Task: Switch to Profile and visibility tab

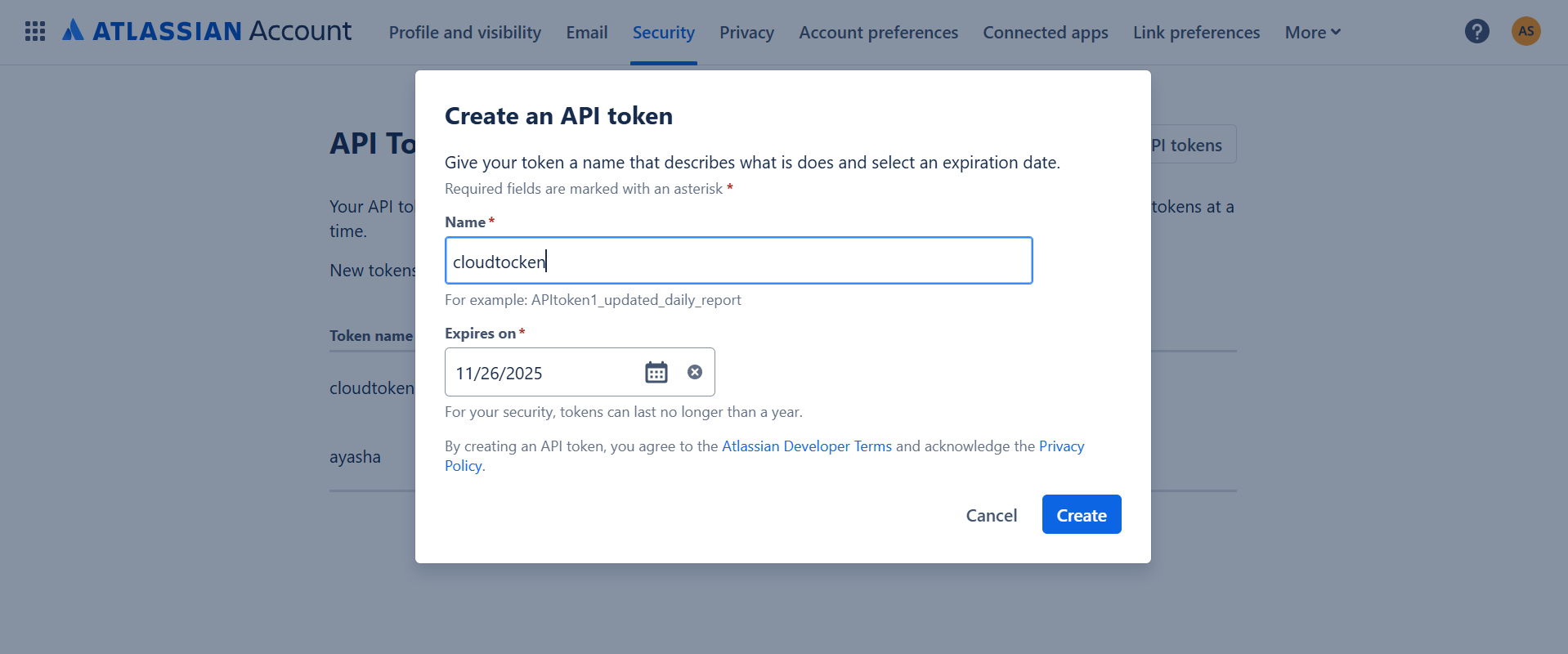Action: click(x=464, y=33)
